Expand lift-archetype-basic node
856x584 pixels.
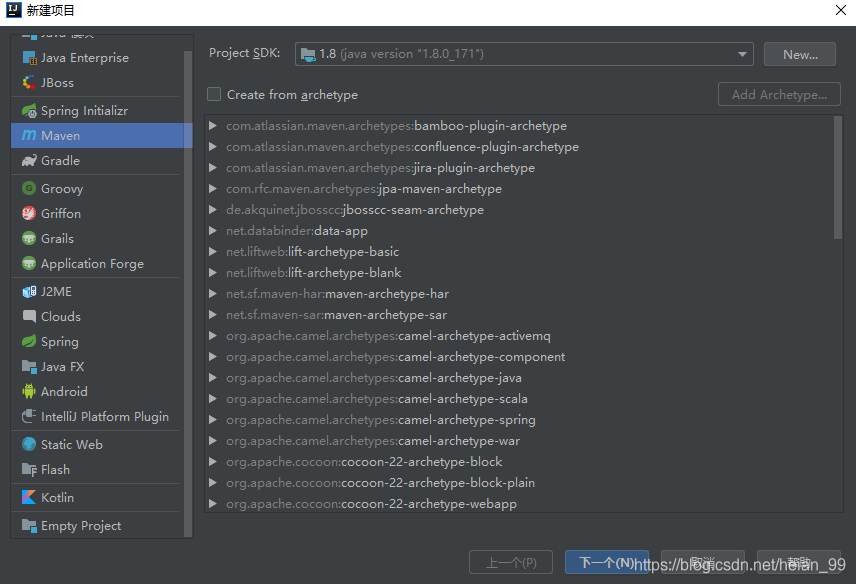(213, 252)
